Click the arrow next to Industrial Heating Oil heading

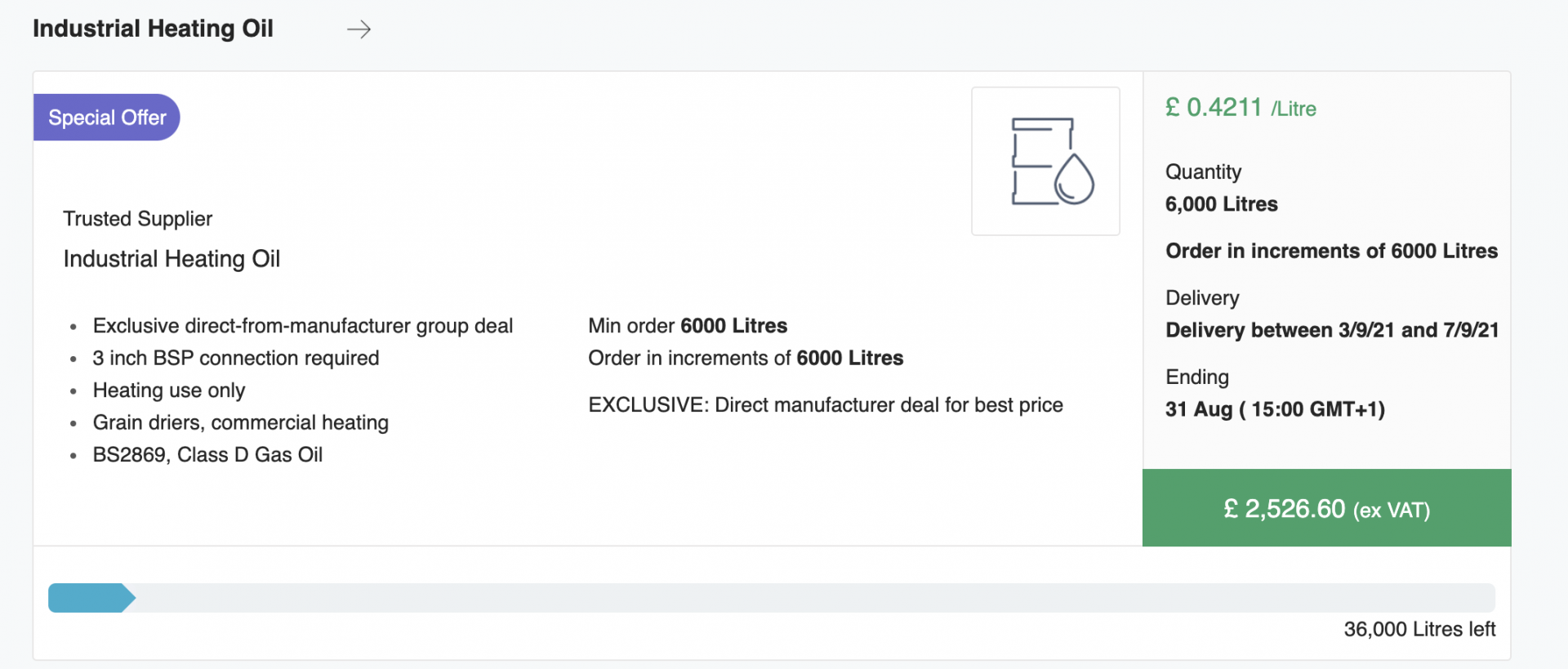point(359,29)
